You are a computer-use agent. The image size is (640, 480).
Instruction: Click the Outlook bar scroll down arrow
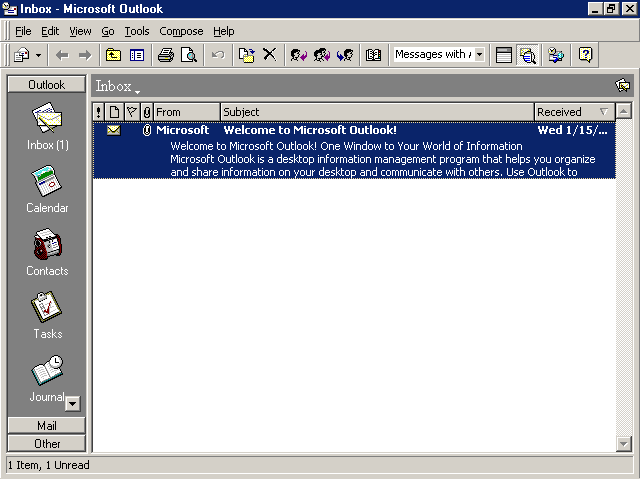[73, 404]
